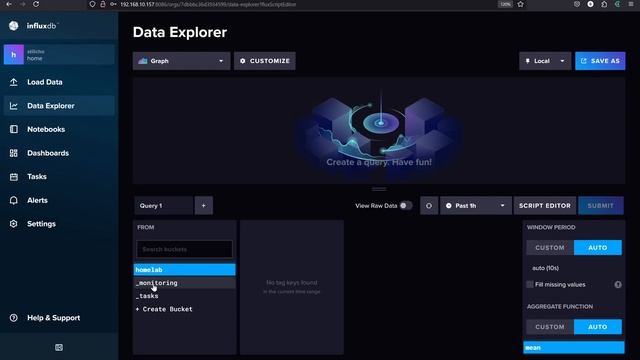Screen dimensions: 640x360
Task: Click the Fill missing values help icon
Action: tap(618, 284)
